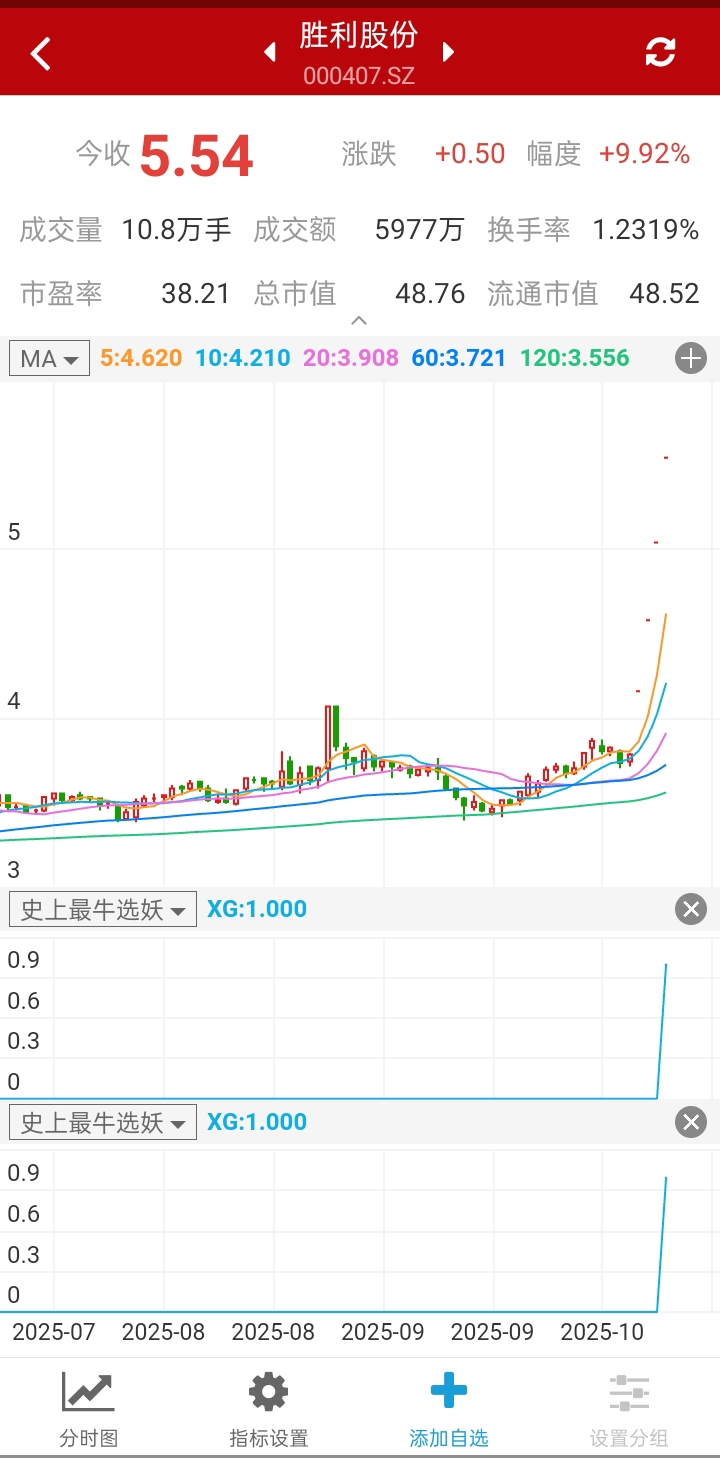Viewport: 720px width, 1458px height.
Task: Tap XG:1.000 in second indicator panel
Action: (x=257, y=1122)
